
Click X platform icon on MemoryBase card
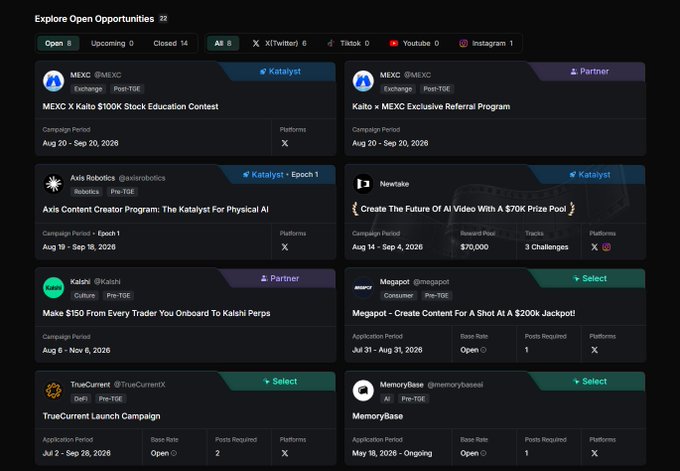click(x=595, y=453)
